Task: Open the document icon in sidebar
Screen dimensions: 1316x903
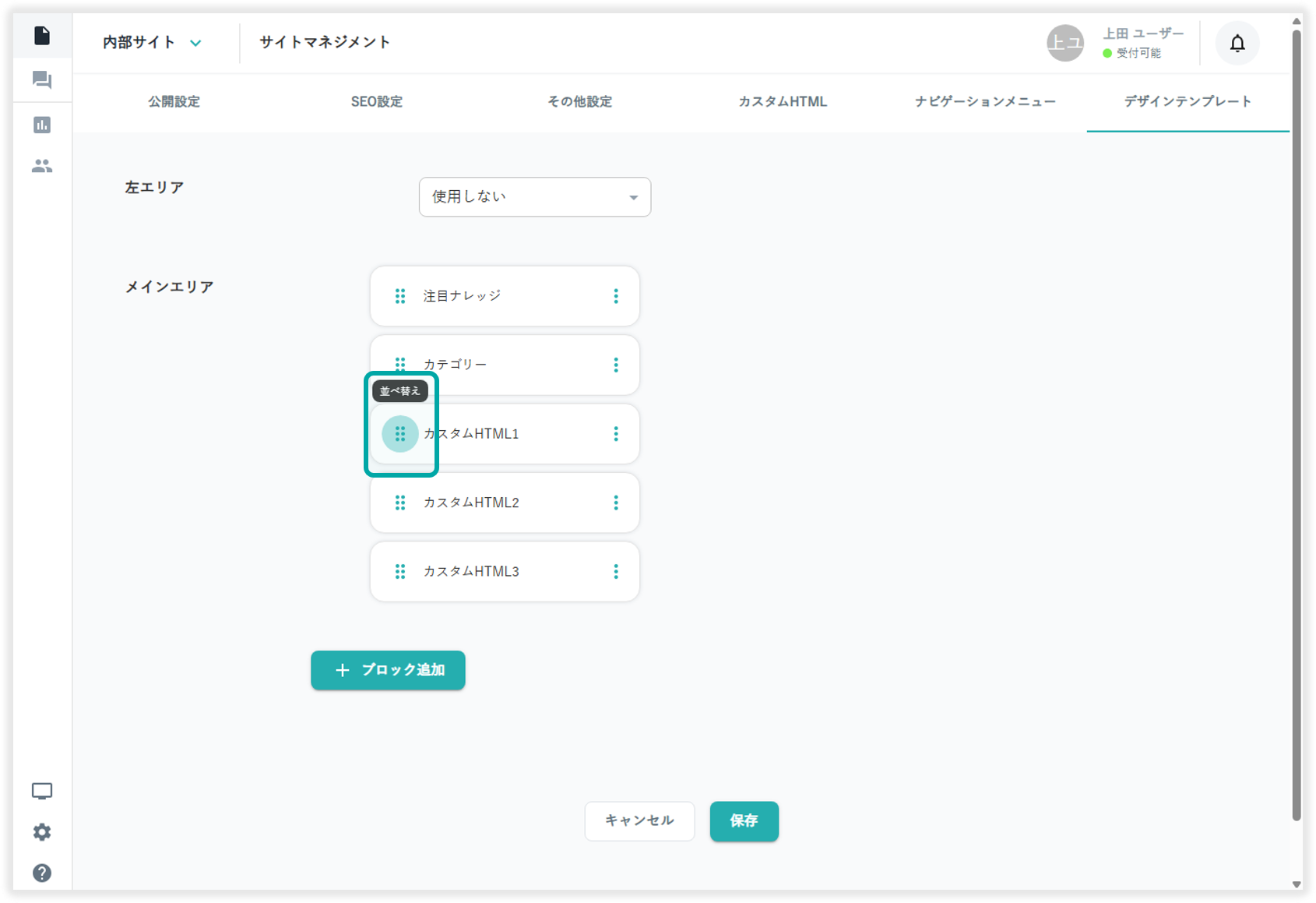Action: pyautogui.click(x=42, y=36)
